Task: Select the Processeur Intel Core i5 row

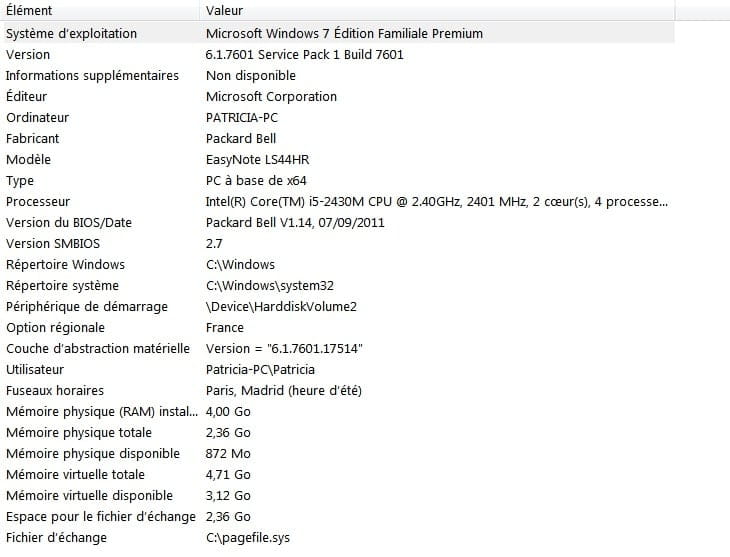Action: pos(338,202)
